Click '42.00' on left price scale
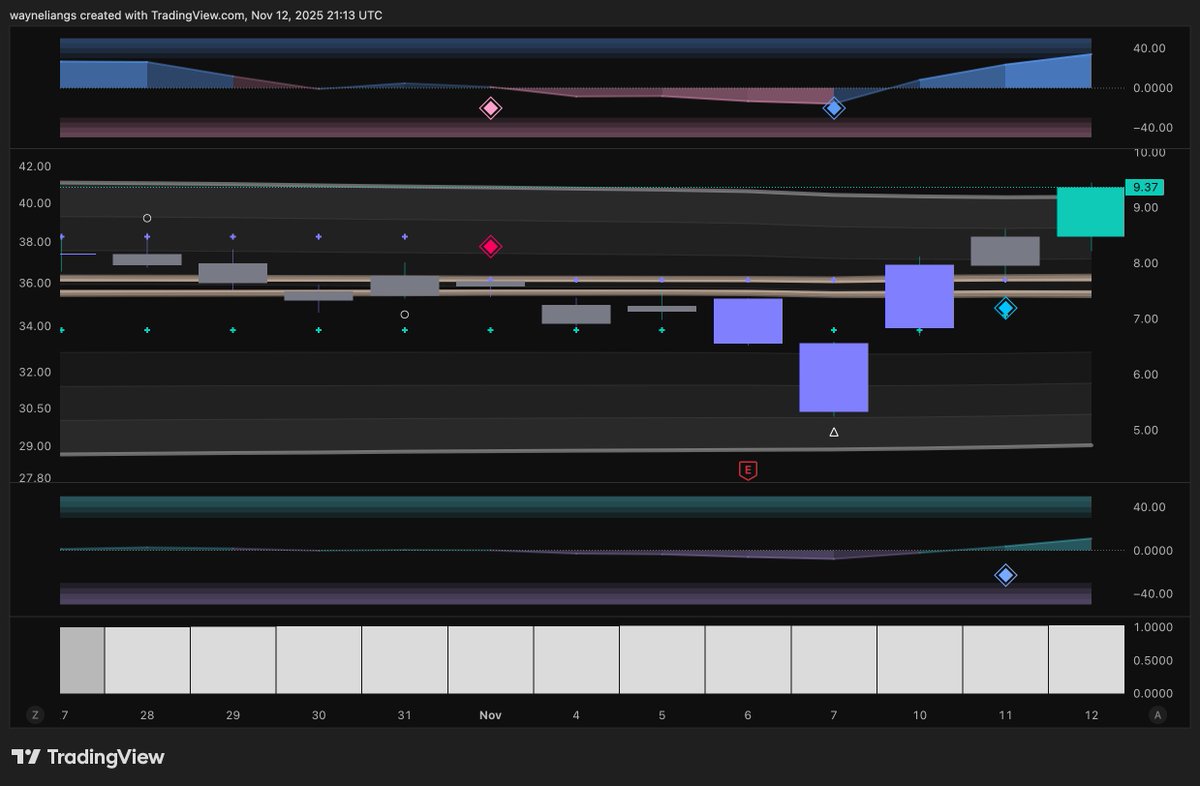The width and height of the screenshot is (1200, 786). pyautogui.click(x=37, y=167)
